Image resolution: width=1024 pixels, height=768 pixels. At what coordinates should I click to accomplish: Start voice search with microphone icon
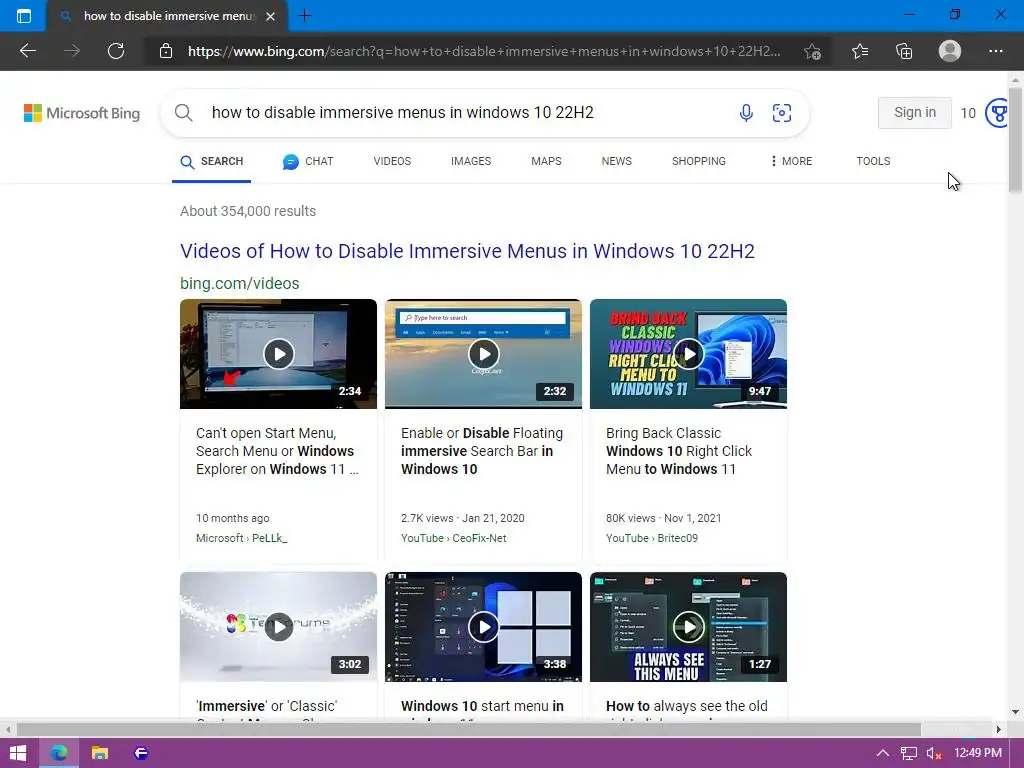(746, 113)
